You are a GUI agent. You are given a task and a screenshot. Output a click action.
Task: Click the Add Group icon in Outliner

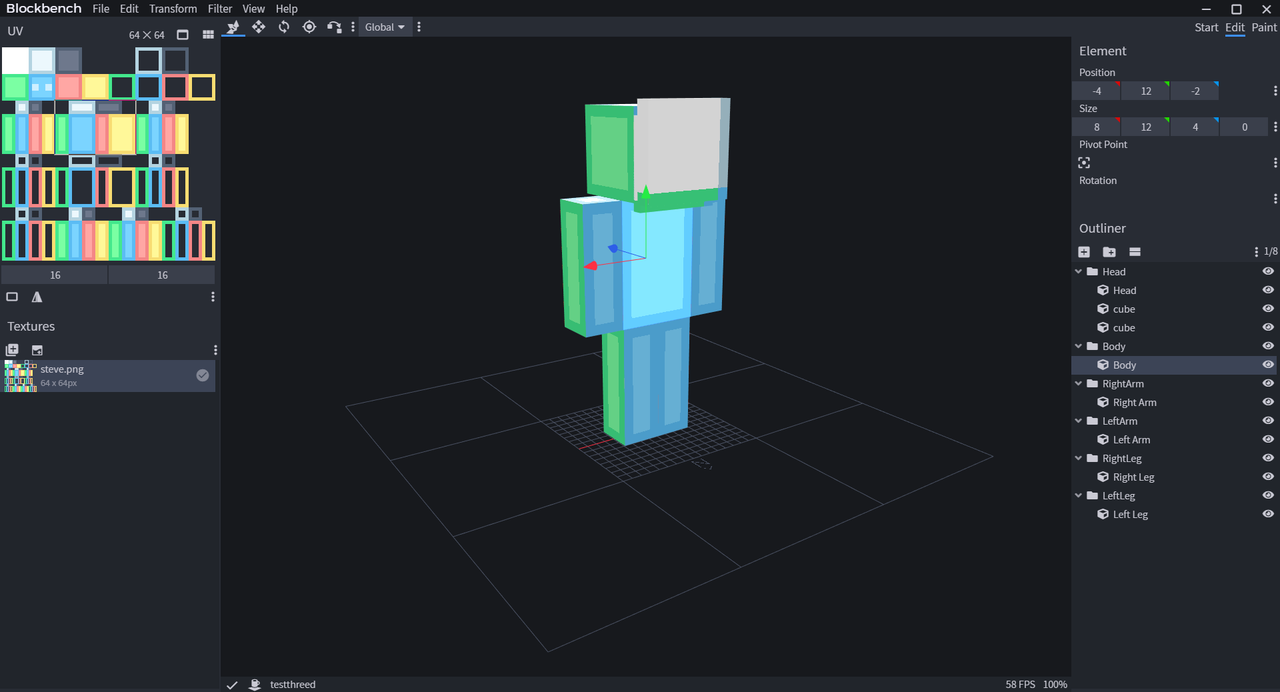1109,252
